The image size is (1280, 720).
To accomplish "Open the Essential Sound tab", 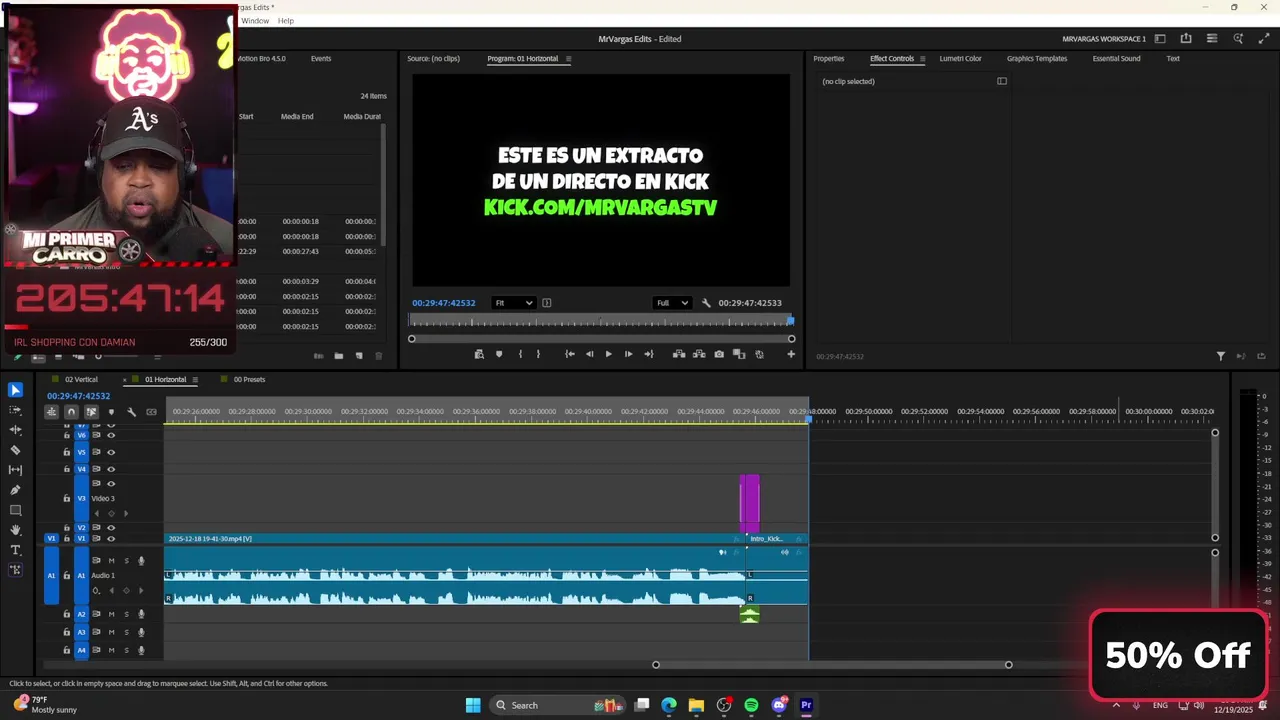I will [x=1116, y=59].
